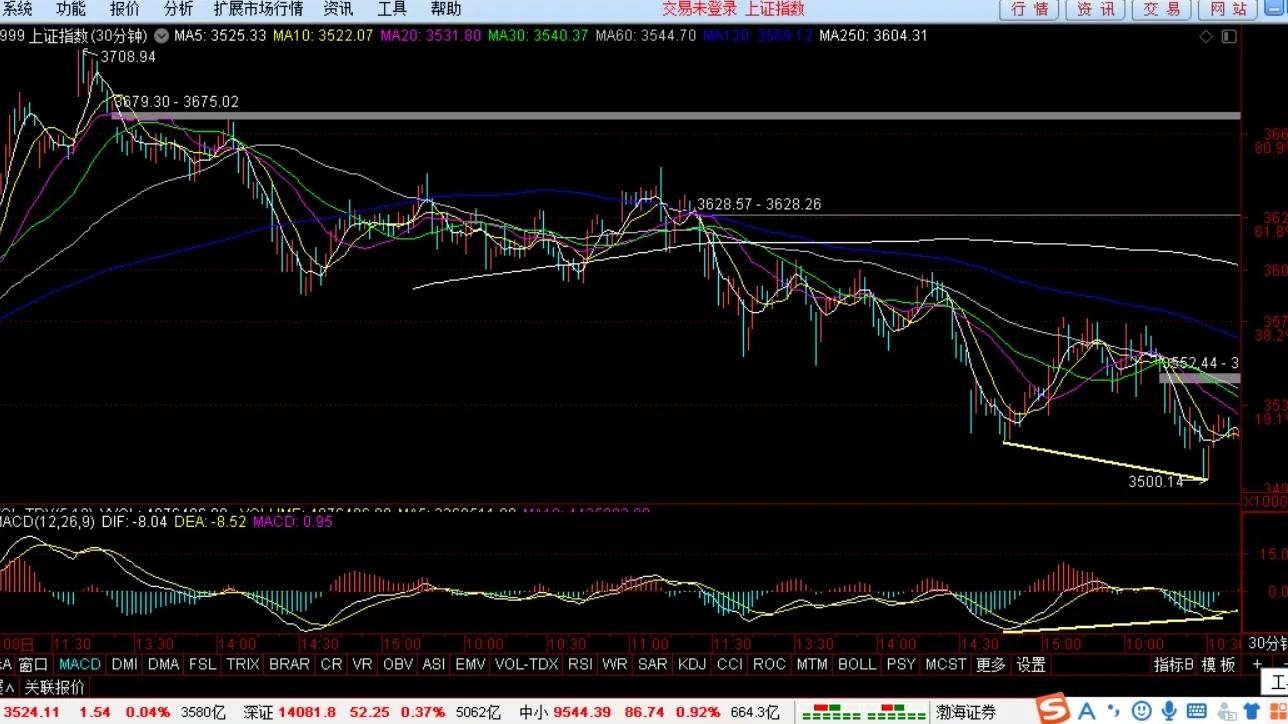Screen dimensions: 1288x724
Task: Click the Sogou input method S logo
Action: [x=1053, y=710]
